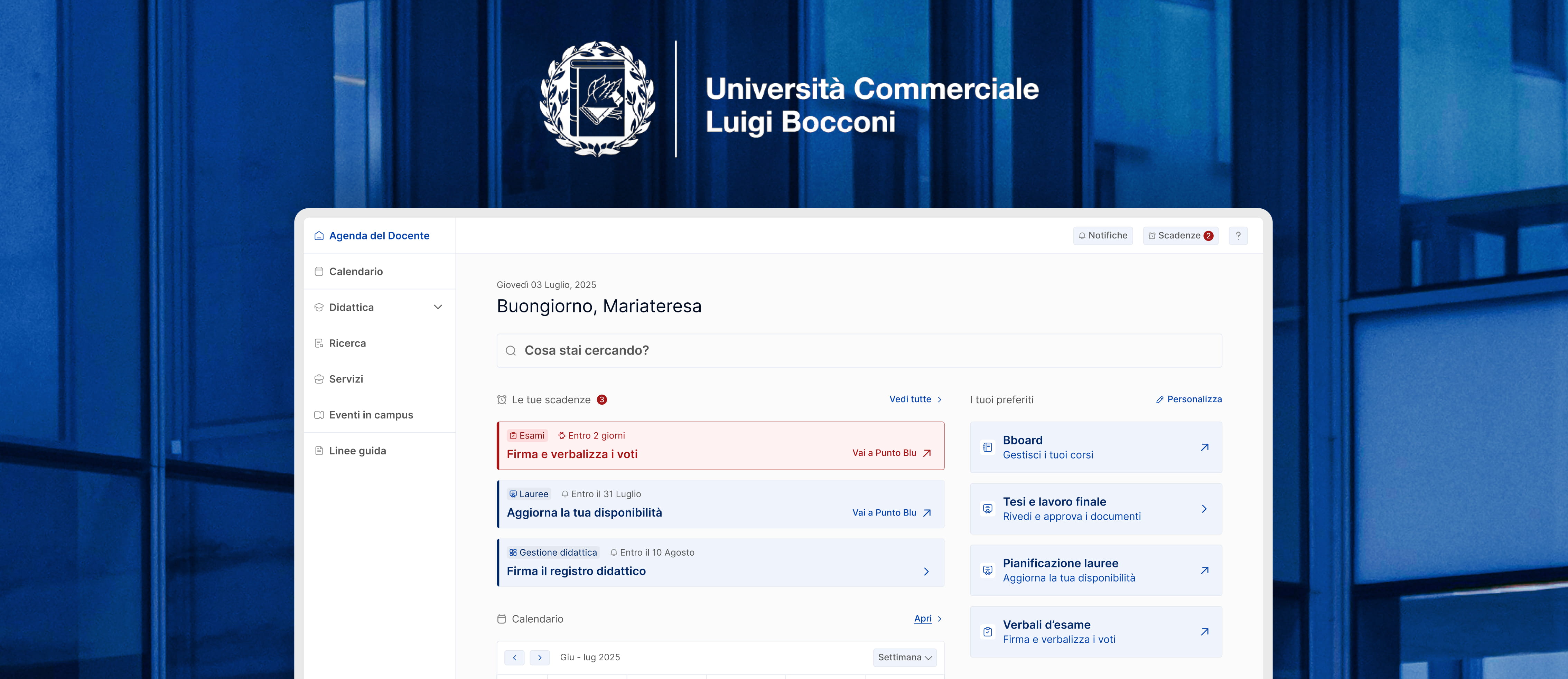The width and height of the screenshot is (1568, 679).
Task: Click the Eventi in campus book icon
Action: pos(319,415)
